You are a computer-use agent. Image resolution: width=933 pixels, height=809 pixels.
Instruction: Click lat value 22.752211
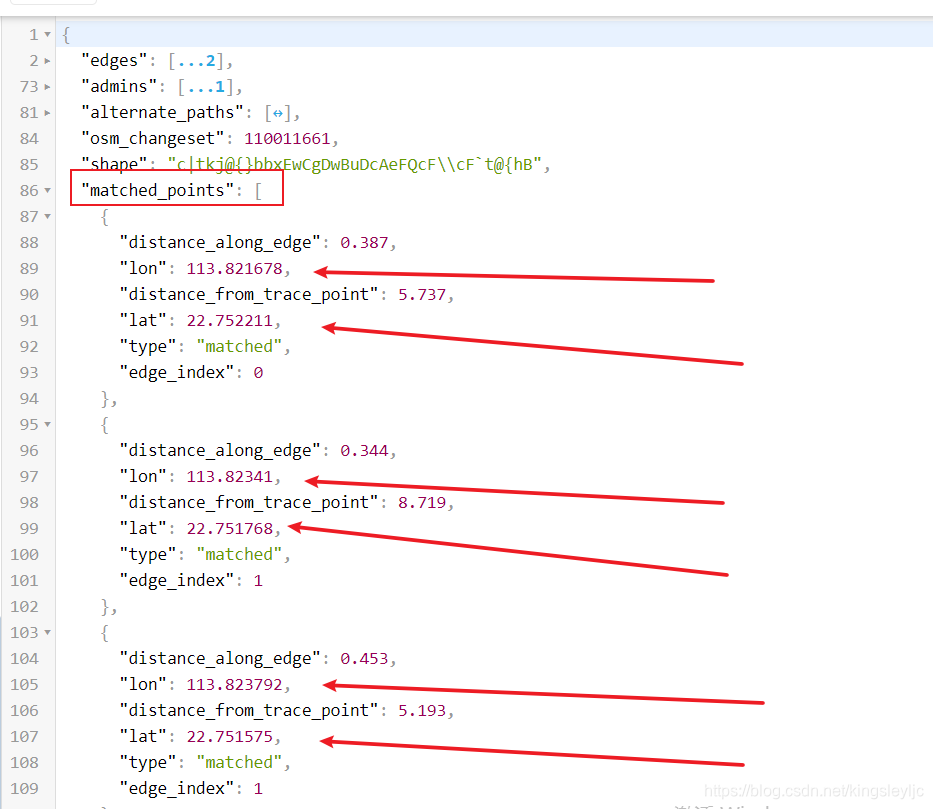pos(230,321)
